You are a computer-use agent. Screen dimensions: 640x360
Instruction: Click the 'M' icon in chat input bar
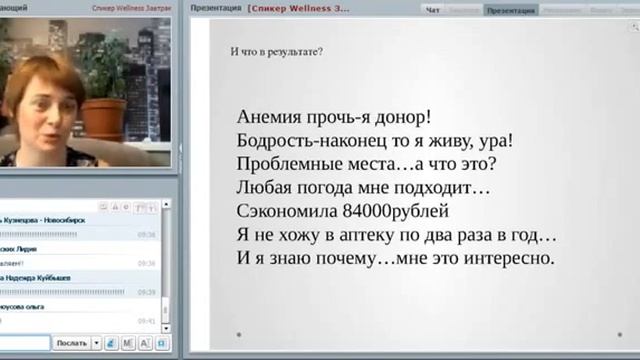[x=128, y=343]
